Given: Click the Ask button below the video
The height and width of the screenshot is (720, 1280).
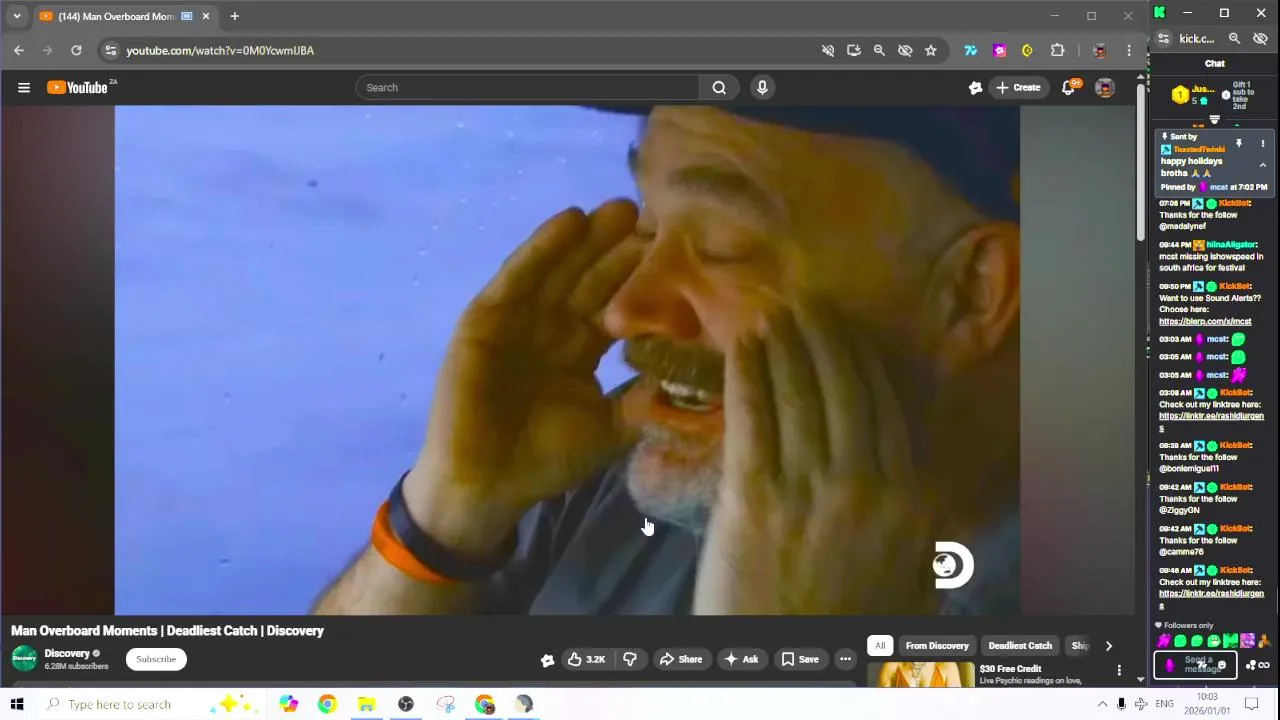Looking at the screenshot, I should click(741, 659).
